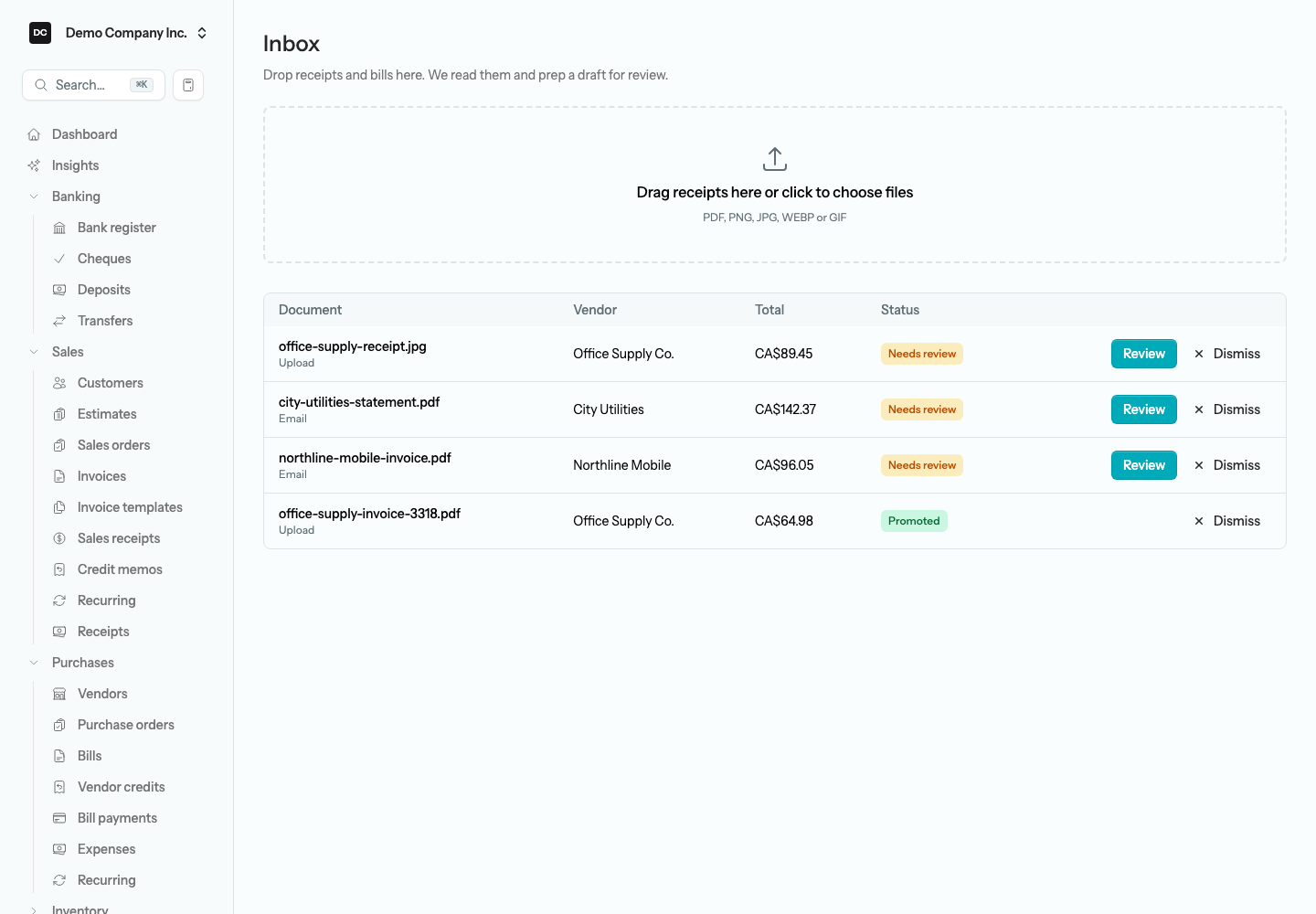Click the Credit memos icon

point(59,569)
